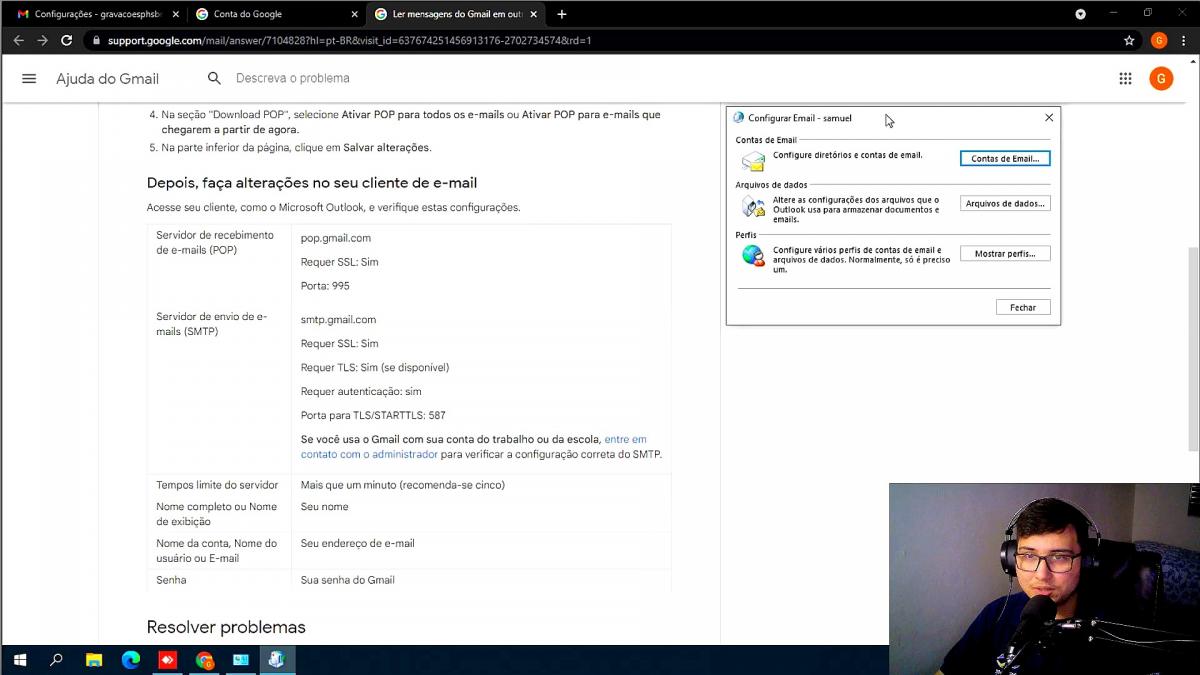Viewport: 1200px width, 675px height.
Task: Click the Requer autenticação: sim text
Action: (361, 391)
